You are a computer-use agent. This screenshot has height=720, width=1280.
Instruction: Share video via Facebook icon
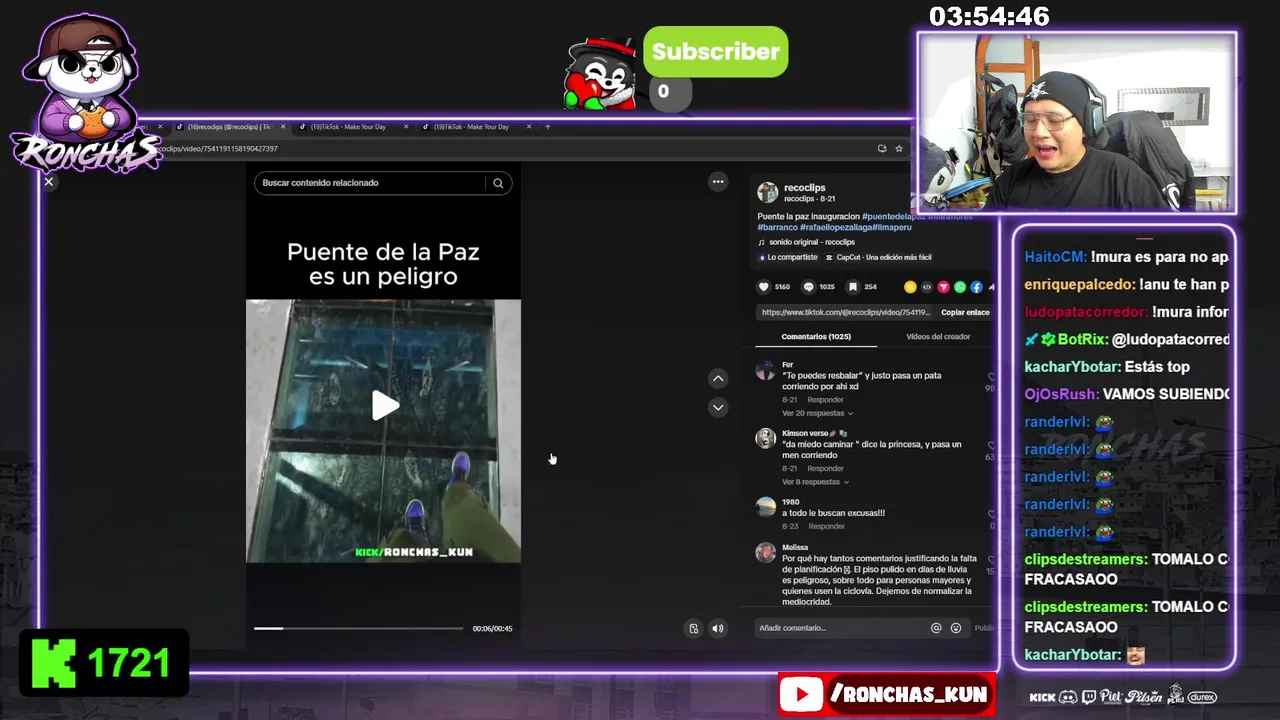click(976, 287)
